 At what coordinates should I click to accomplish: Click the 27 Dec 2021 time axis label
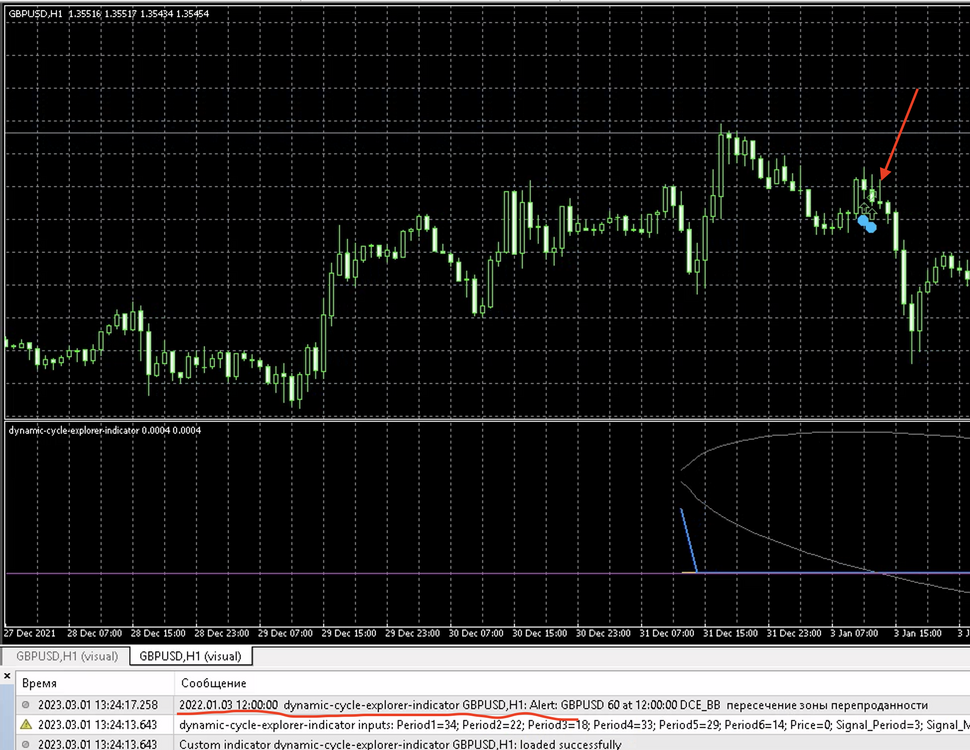point(30,633)
